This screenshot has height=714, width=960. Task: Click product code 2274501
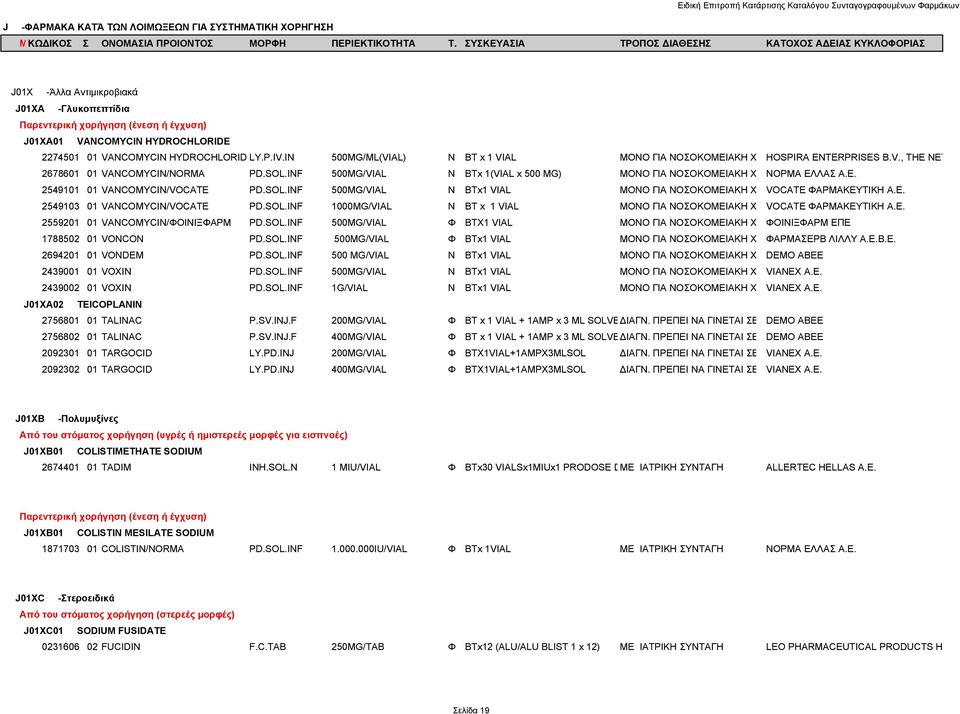pos(60,157)
